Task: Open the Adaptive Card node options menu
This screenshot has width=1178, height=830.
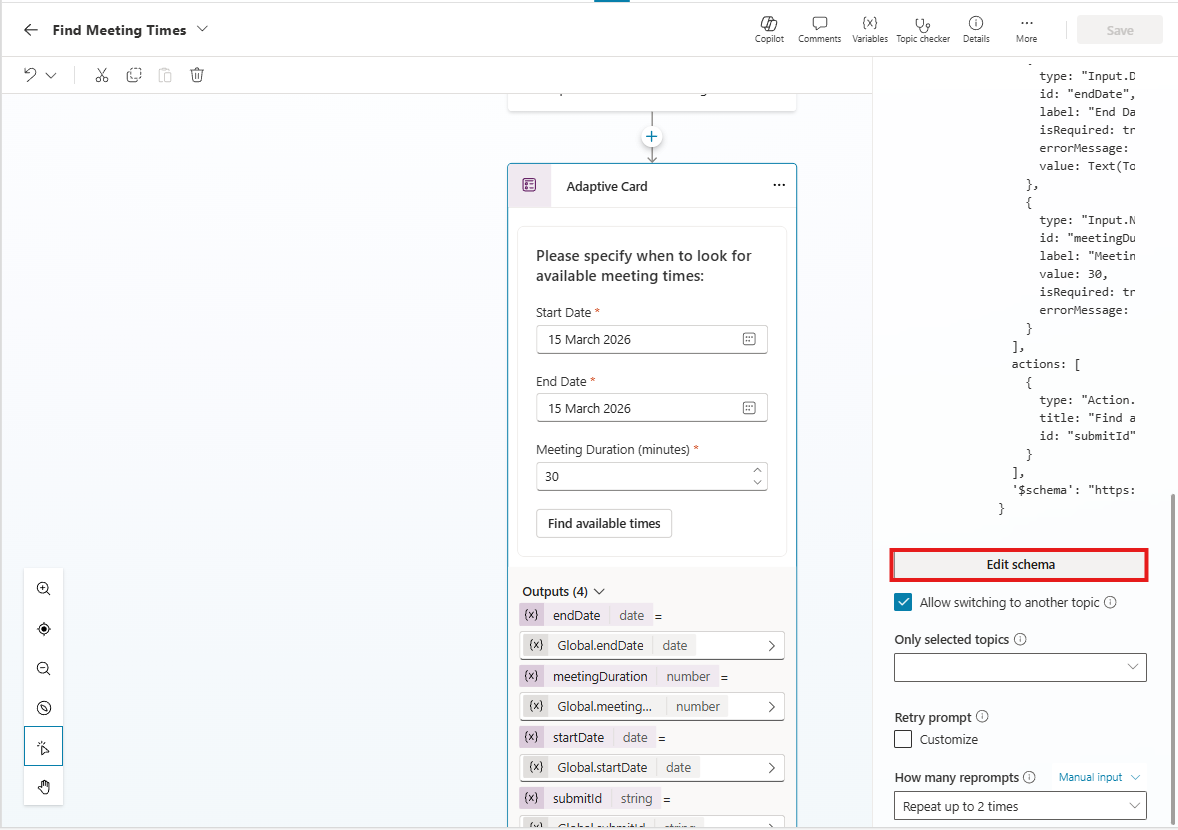Action: tap(779, 185)
